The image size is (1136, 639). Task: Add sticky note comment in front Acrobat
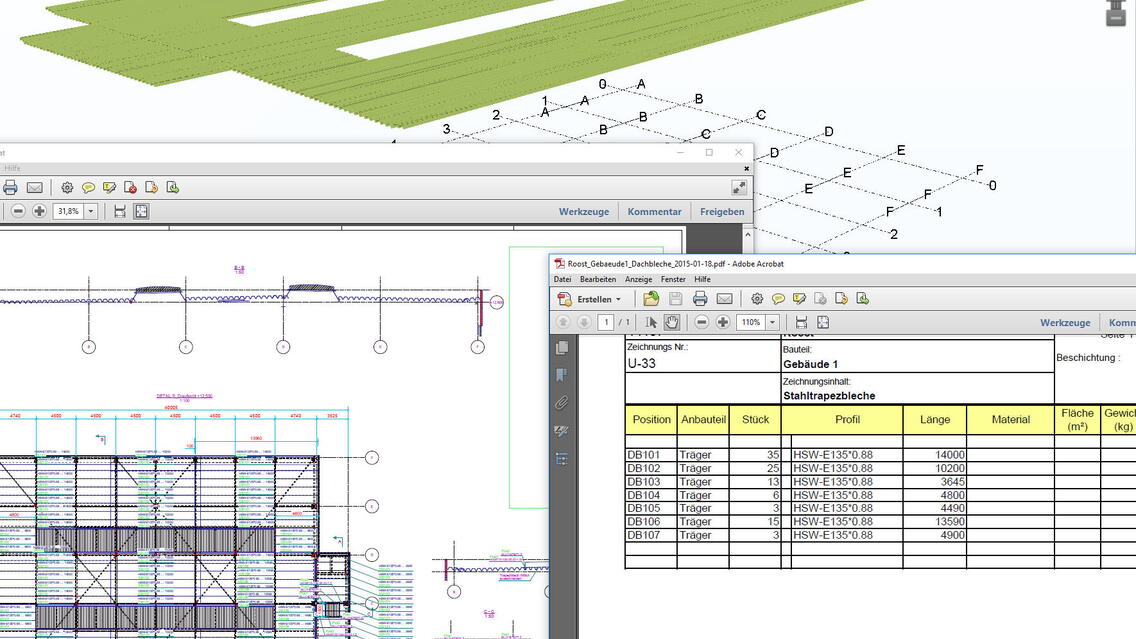[x=778, y=298]
